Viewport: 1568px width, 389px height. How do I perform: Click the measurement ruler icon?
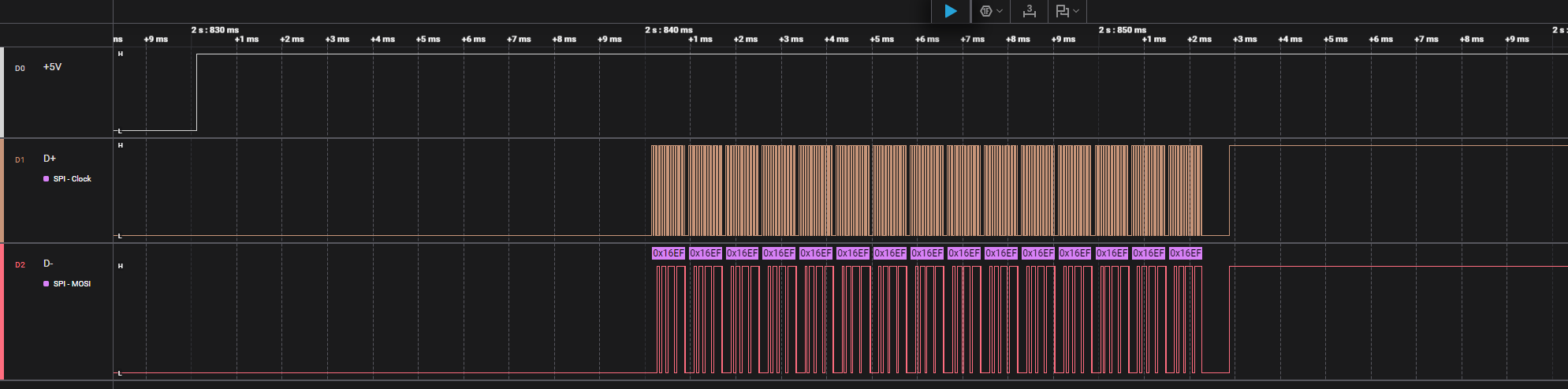coord(1029,11)
